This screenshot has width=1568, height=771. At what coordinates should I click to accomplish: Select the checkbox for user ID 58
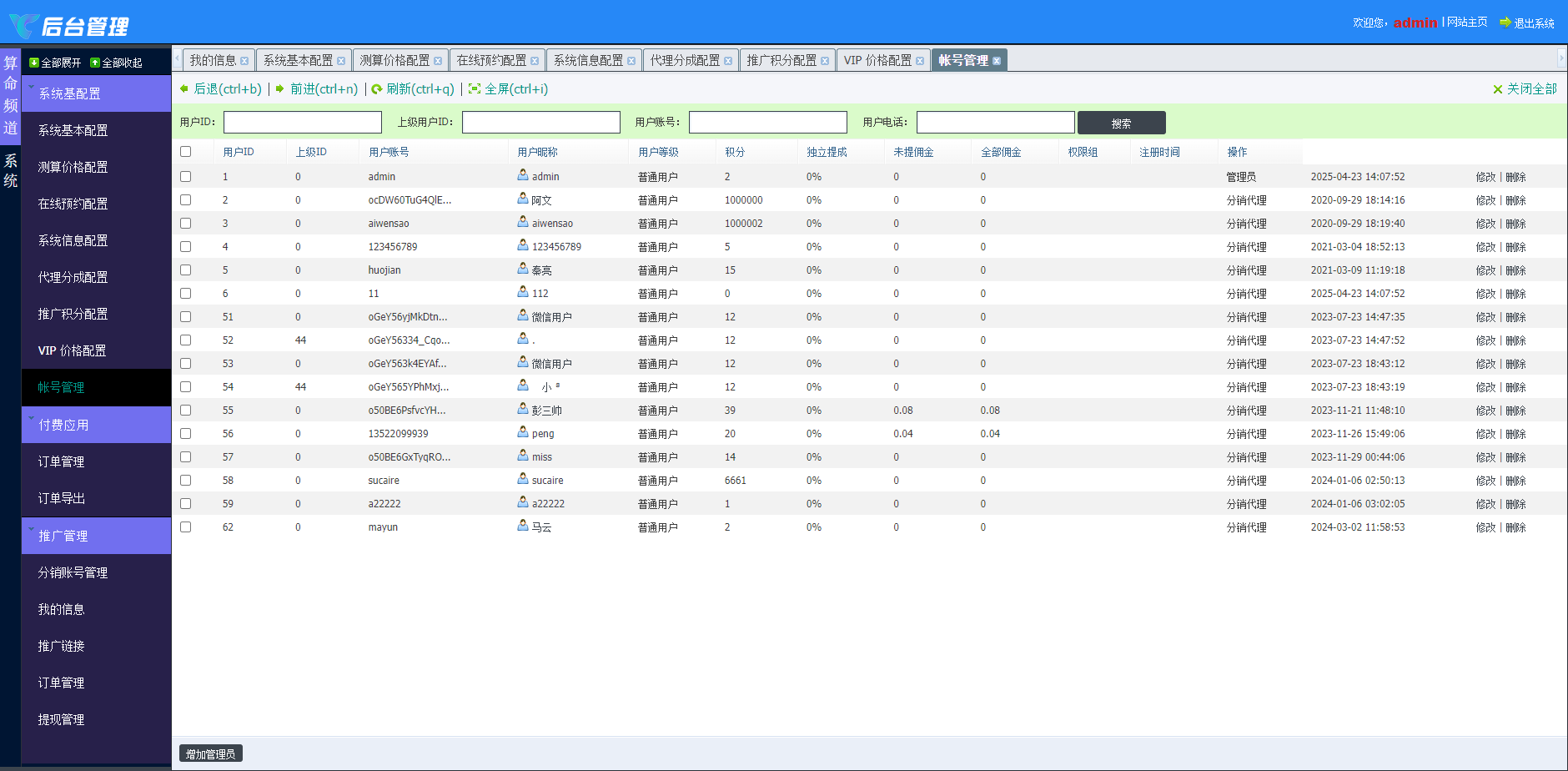[186, 481]
